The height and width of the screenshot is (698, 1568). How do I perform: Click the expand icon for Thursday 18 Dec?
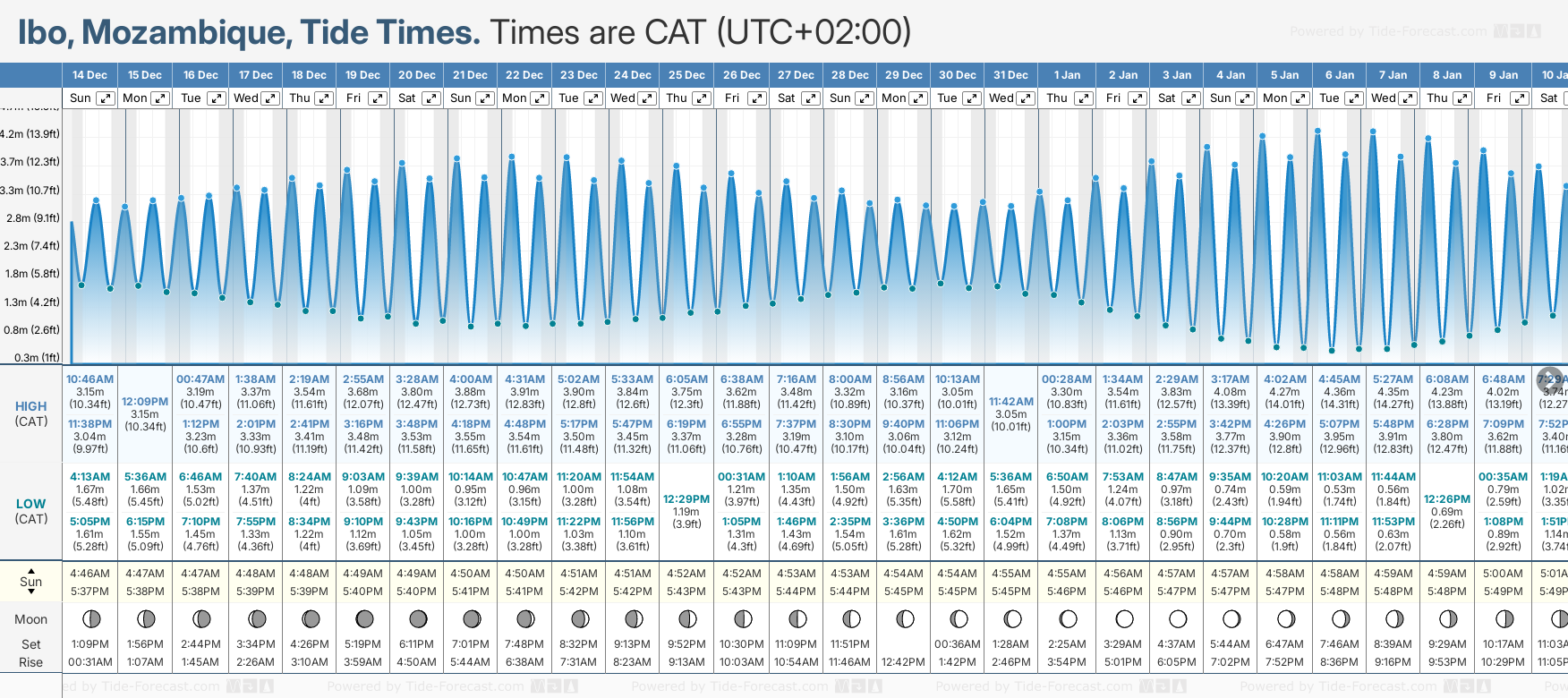click(324, 98)
